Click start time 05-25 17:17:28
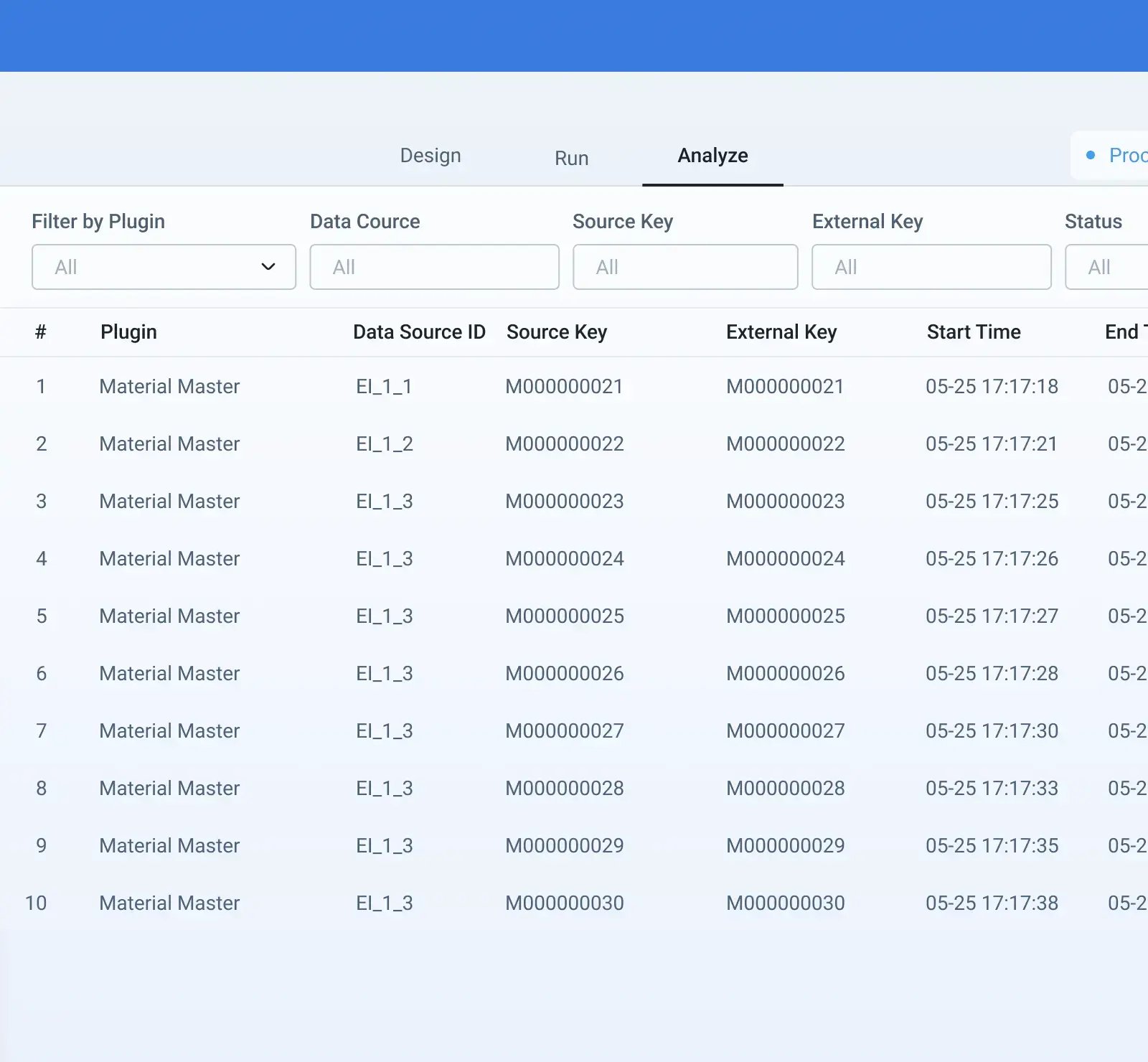The height and width of the screenshot is (1062, 1148). [x=992, y=673]
